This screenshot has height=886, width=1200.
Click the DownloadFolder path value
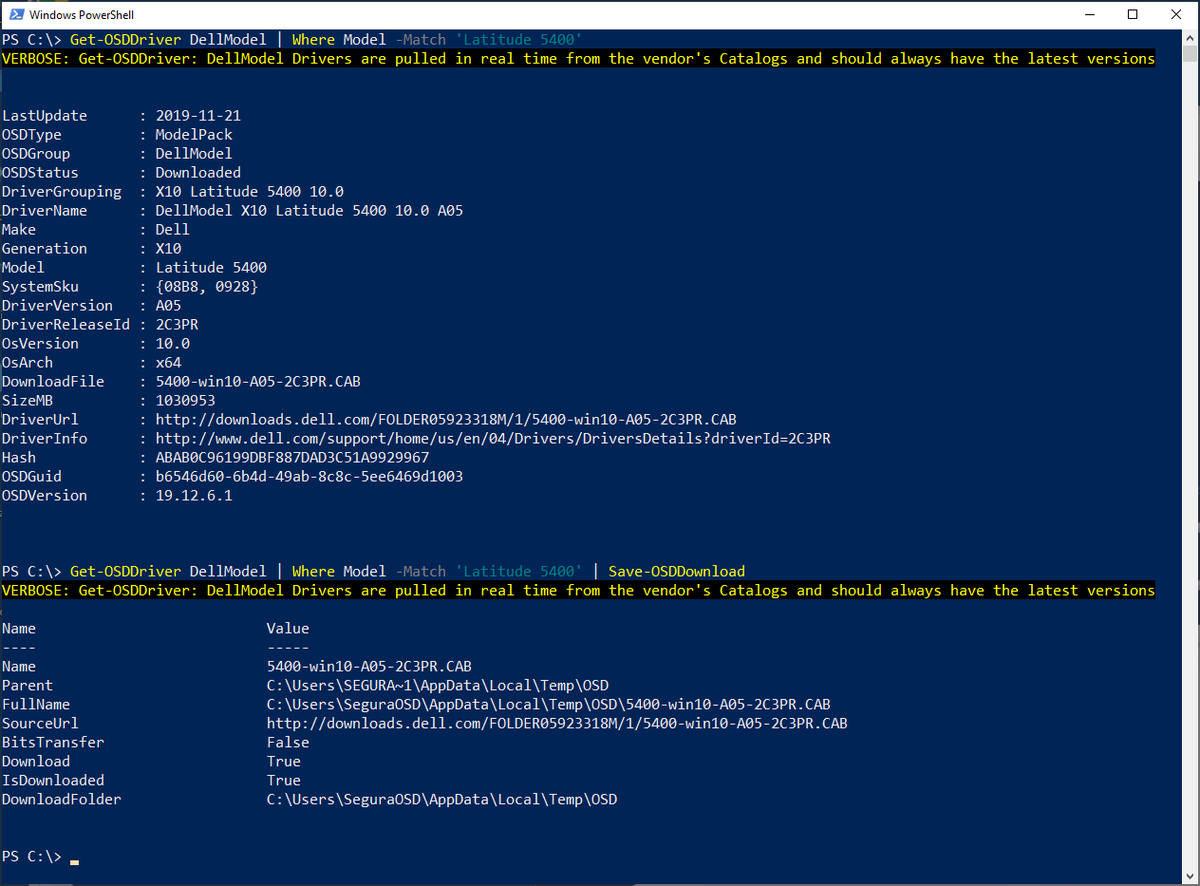(x=442, y=799)
